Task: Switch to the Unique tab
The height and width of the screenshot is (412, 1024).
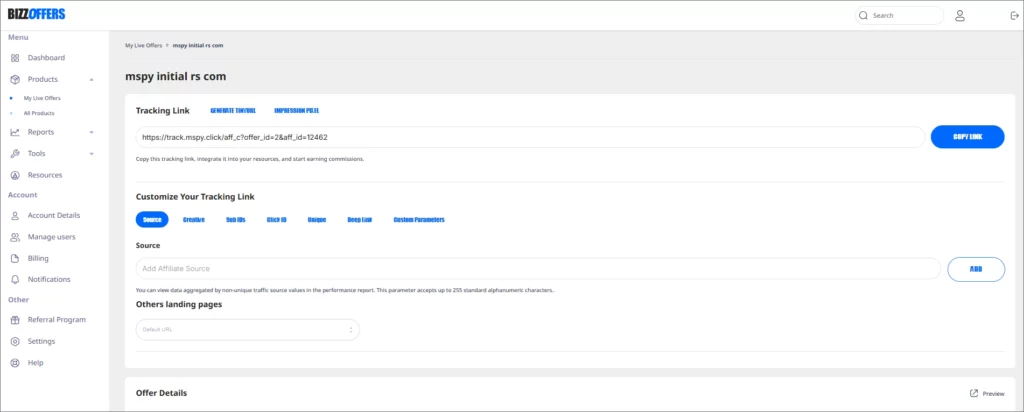Action: pyautogui.click(x=317, y=220)
